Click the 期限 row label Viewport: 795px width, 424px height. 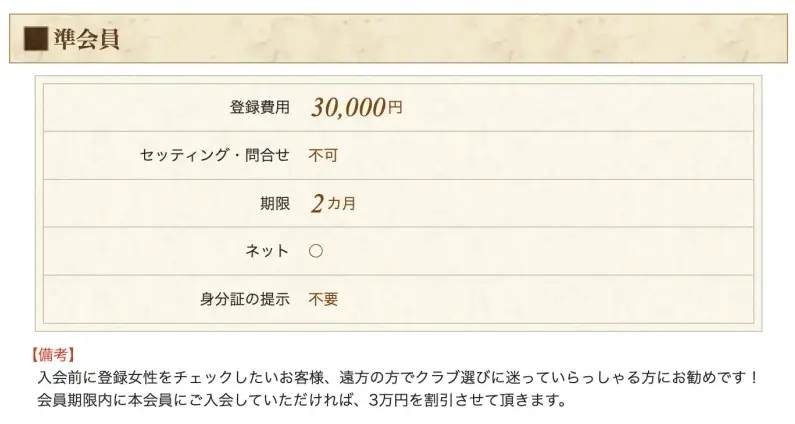pyautogui.click(x=275, y=203)
